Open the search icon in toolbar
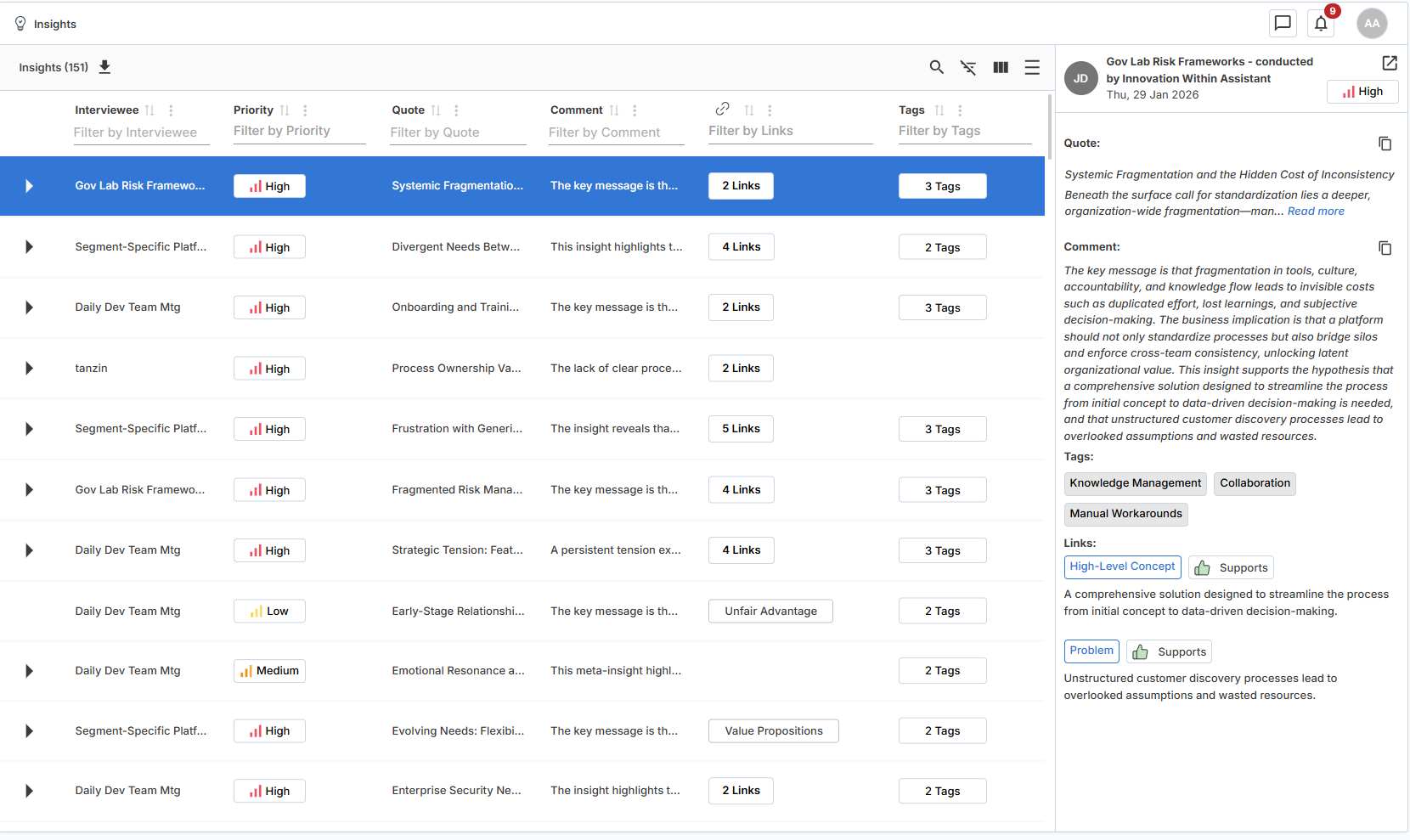 [x=936, y=67]
